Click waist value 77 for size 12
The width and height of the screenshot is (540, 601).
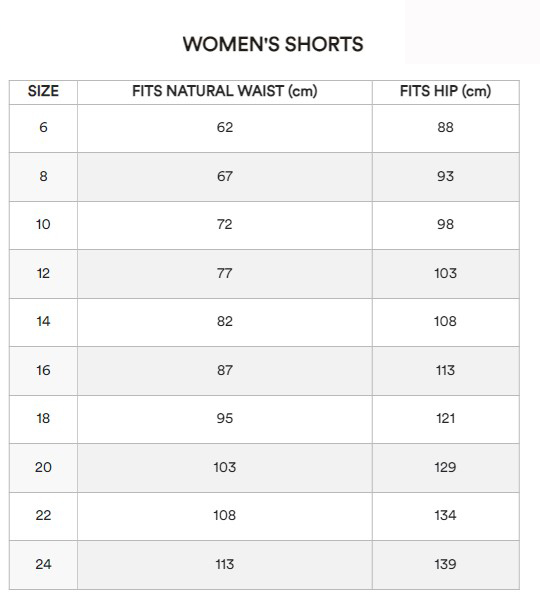pyautogui.click(x=225, y=273)
